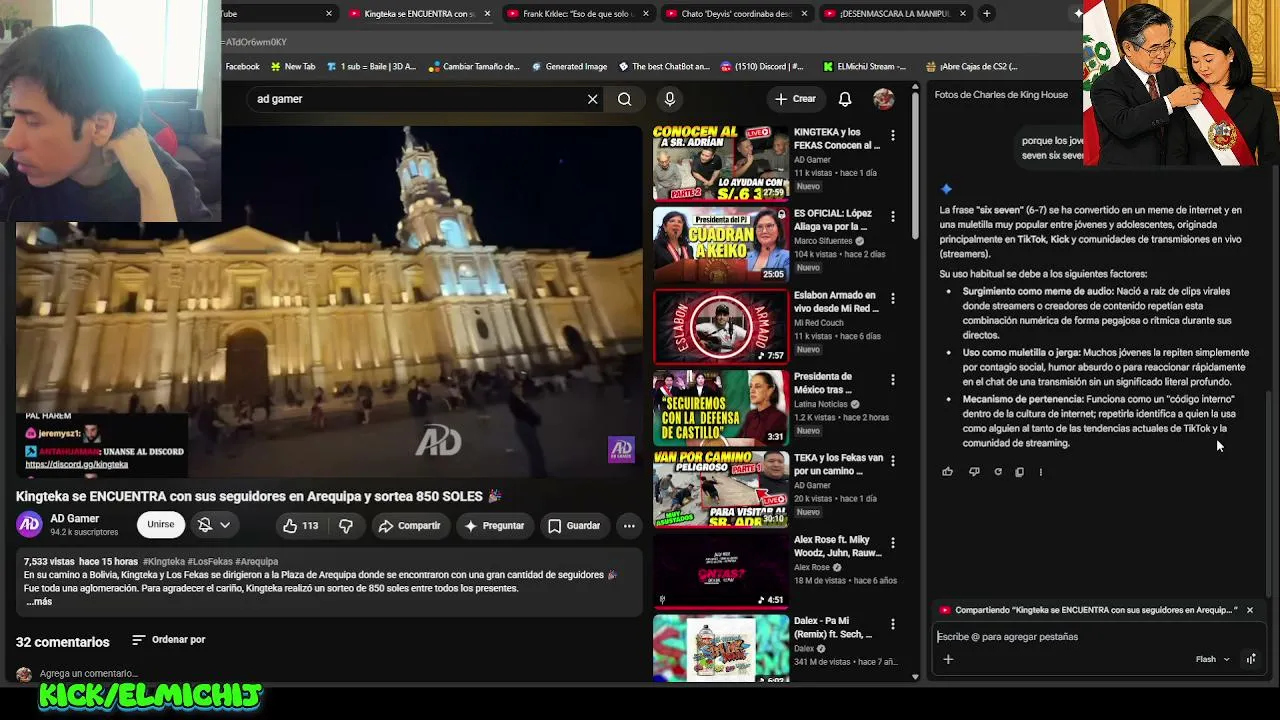This screenshot has width=1280, height=720.
Task: Regenerate the AI answer in side panel
Action: click(997, 472)
